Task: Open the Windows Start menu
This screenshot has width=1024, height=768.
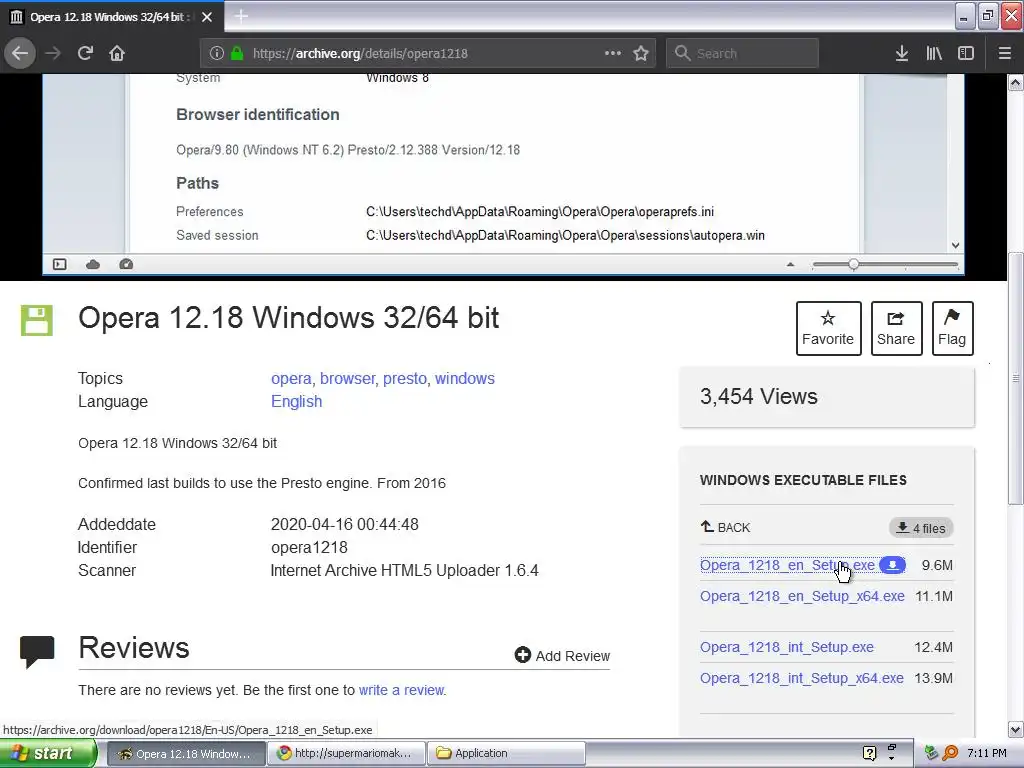Action: point(48,754)
